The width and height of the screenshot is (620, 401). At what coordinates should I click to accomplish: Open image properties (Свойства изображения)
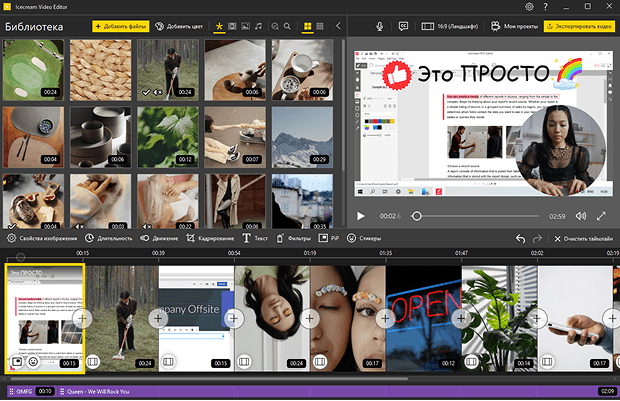point(42,238)
